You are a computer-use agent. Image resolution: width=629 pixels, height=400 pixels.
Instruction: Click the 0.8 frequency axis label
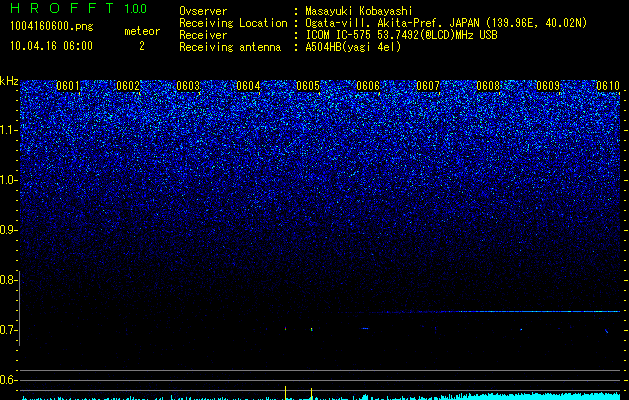point(8,280)
